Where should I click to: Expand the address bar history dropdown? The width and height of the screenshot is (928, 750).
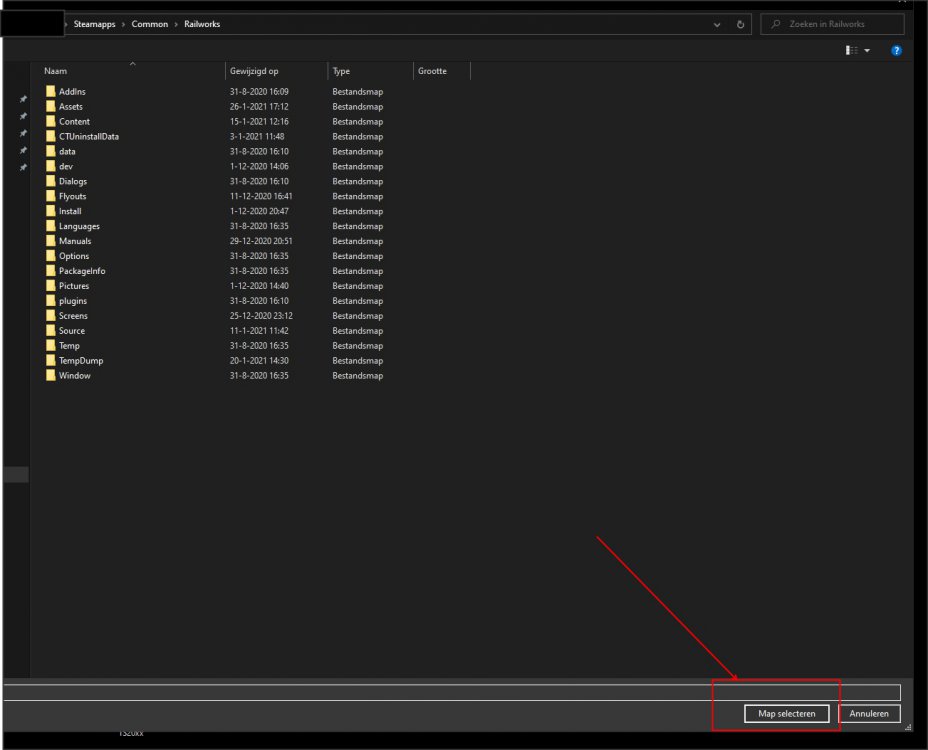(717, 24)
